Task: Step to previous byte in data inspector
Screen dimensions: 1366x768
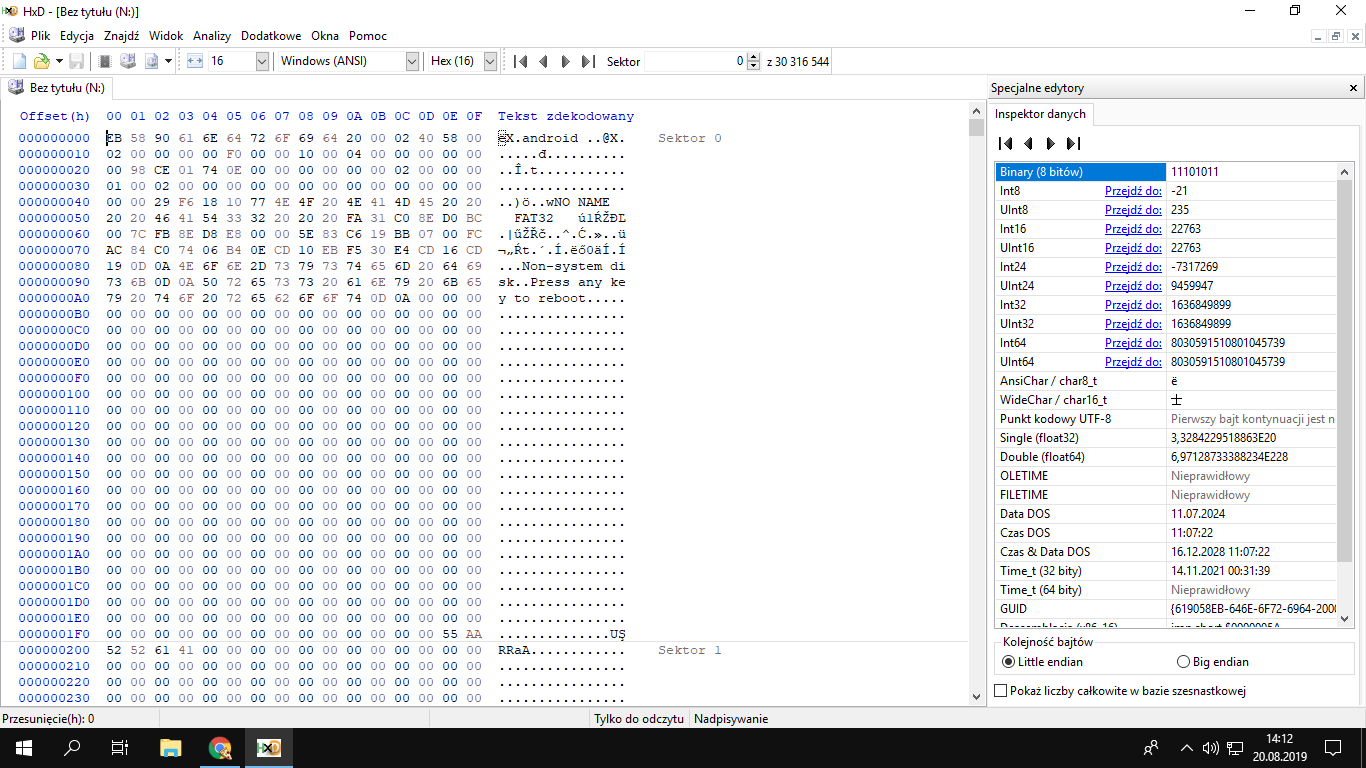Action: 1028,143
